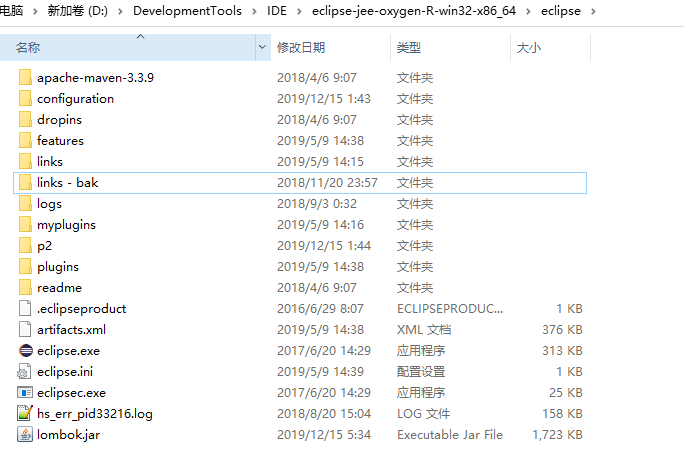Navigate to 新加卷 (D:) in breadcrumb
Viewport: 684px width, 462px height.
[x=83, y=12]
